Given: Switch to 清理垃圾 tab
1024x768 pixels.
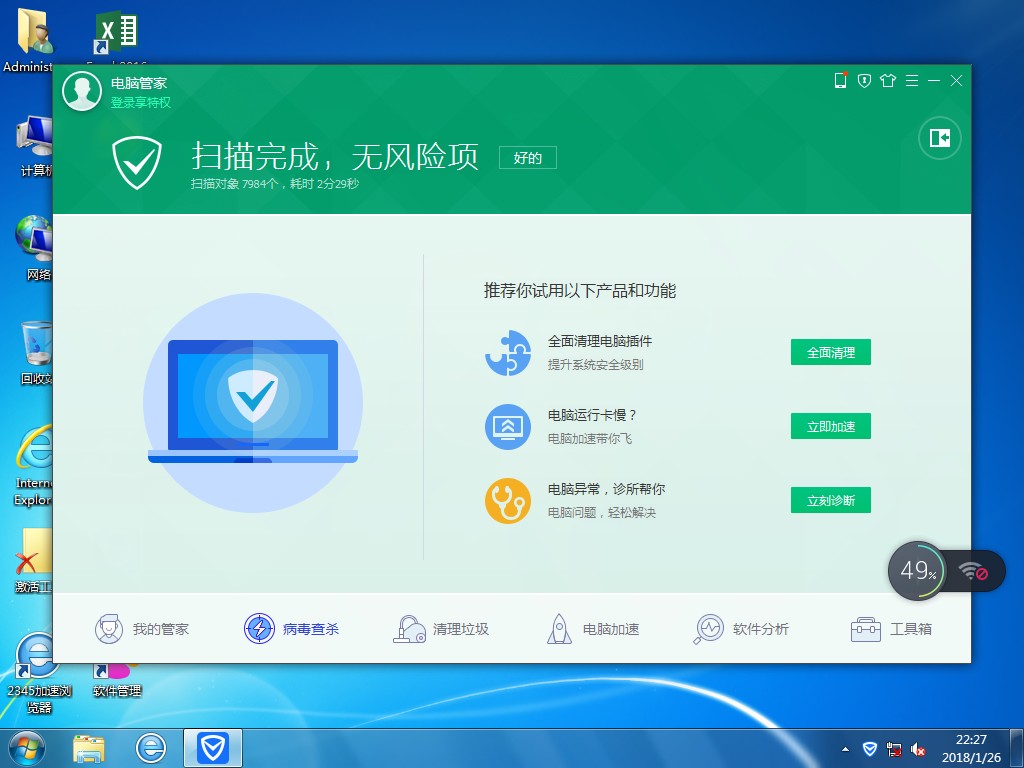Looking at the screenshot, I should pos(441,629).
